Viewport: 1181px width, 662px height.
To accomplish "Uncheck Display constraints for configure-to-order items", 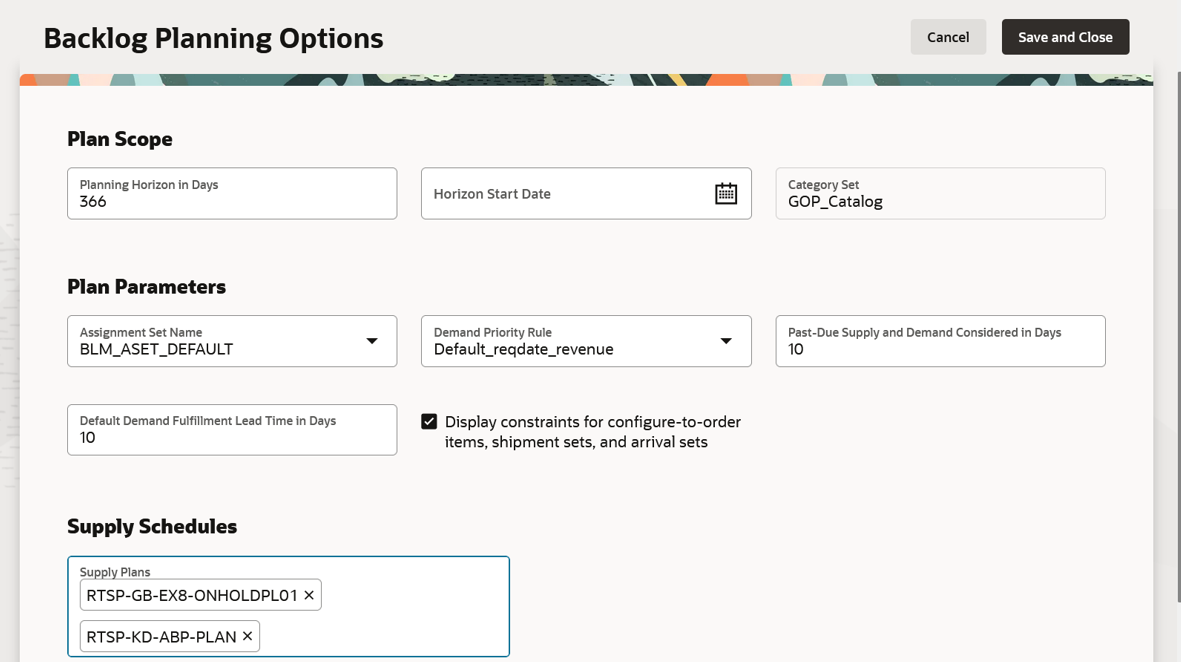I will [x=429, y=422].
